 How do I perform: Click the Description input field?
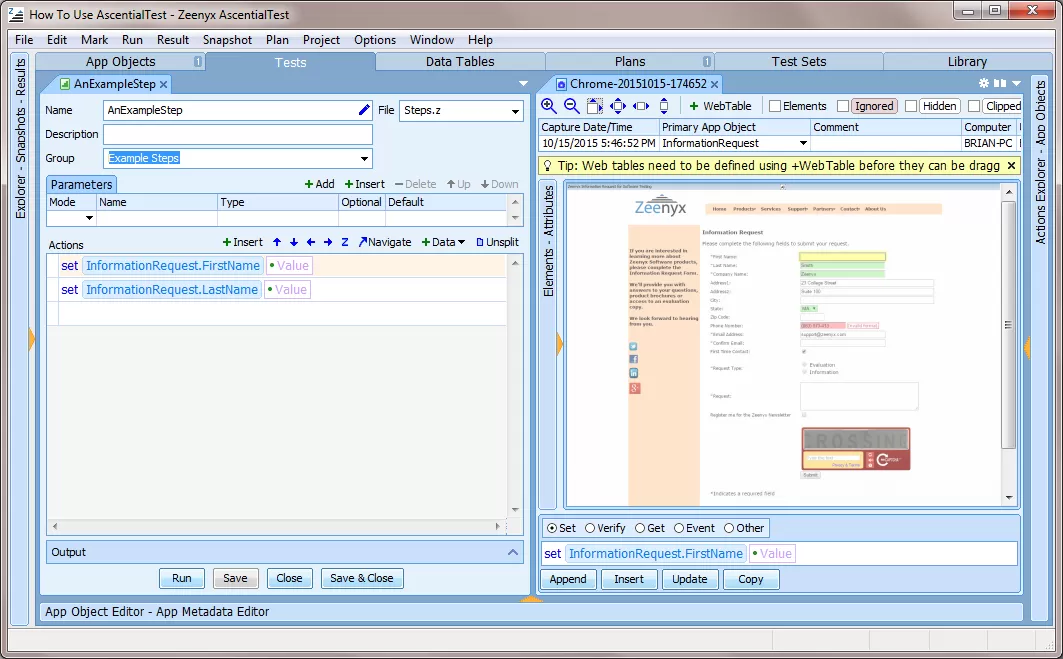(238, 134)
